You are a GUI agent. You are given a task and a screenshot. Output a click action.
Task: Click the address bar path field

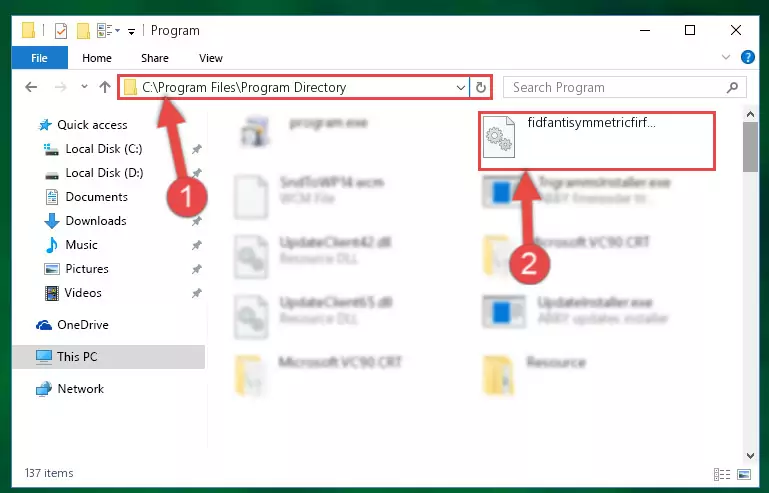pyautogui.click(x=293, y=87)
